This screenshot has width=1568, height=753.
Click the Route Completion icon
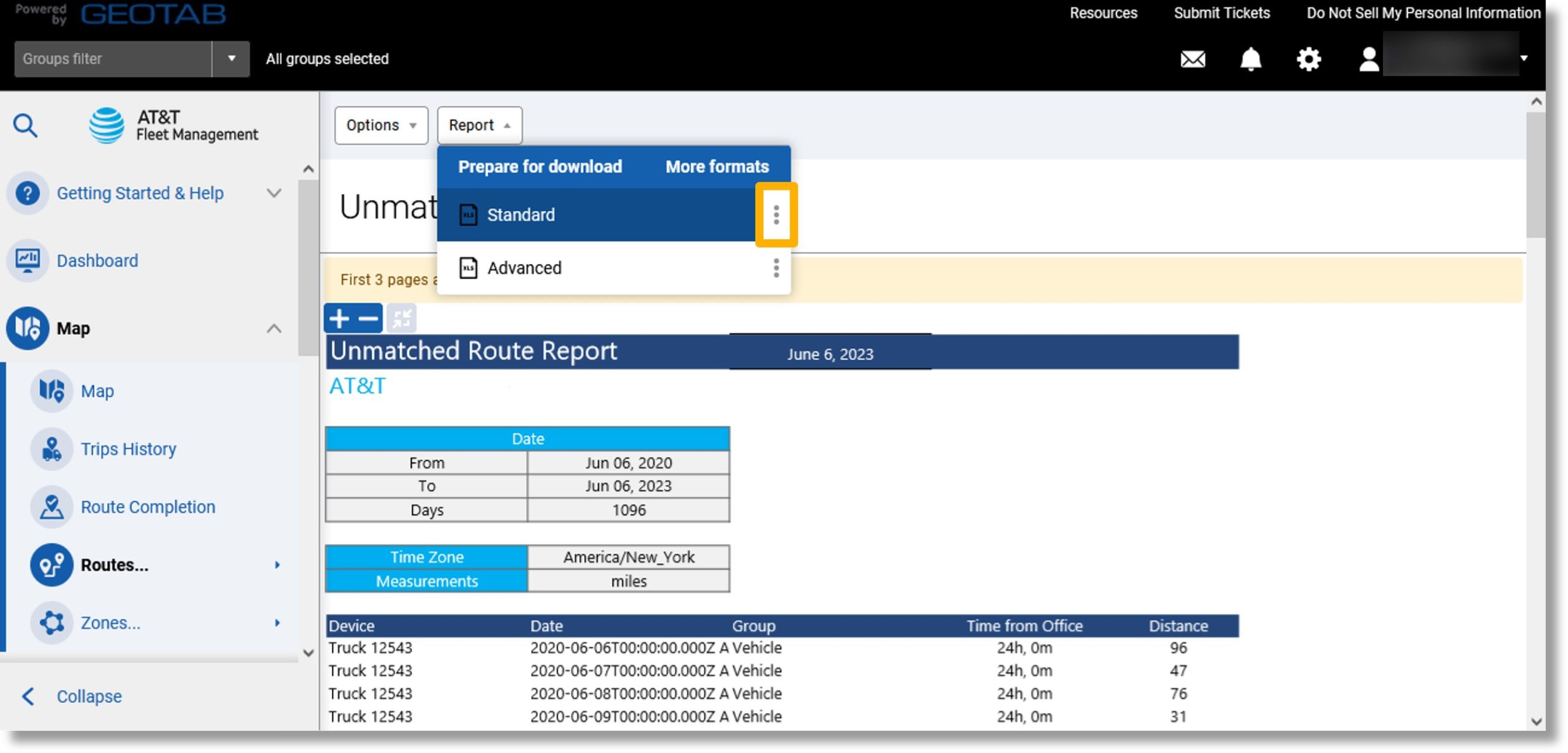pos(51,507)
